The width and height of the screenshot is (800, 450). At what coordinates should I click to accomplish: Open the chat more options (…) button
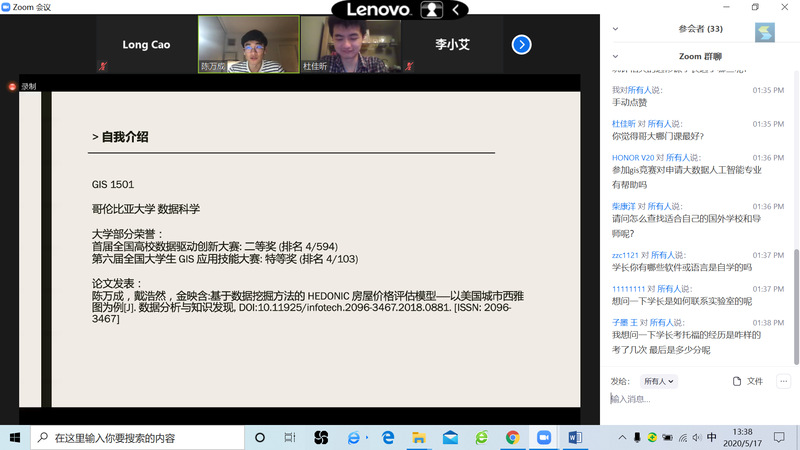point(783,381)
